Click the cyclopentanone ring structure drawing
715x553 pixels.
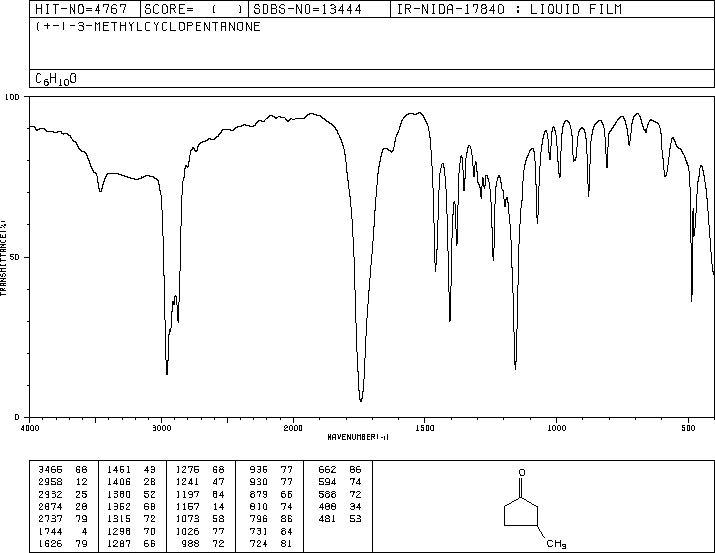(x=521, y=512)
